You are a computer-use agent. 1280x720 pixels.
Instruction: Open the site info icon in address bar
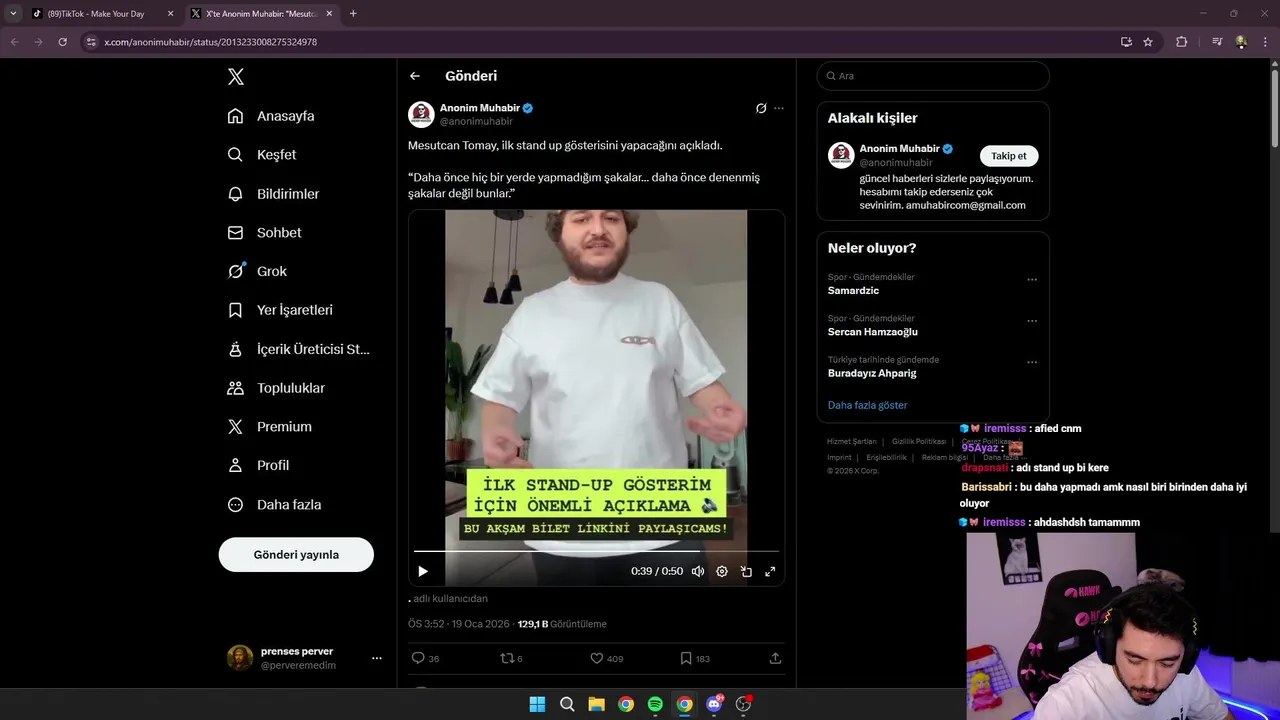[x=91, y=42]
